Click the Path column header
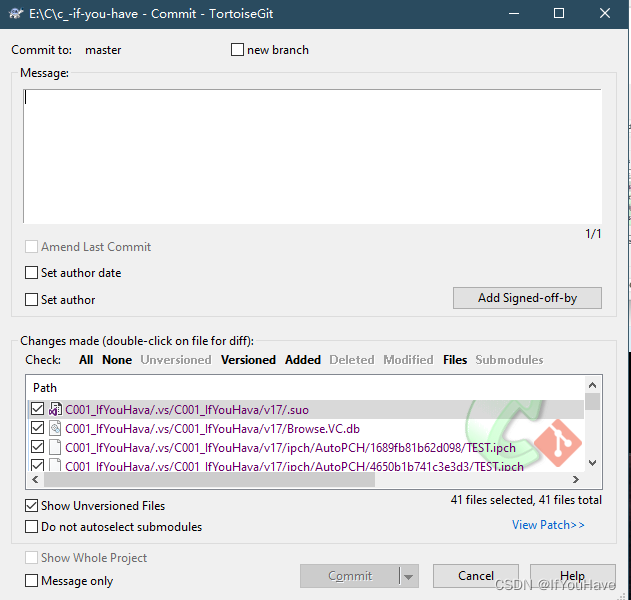 (x=45, y=388)
